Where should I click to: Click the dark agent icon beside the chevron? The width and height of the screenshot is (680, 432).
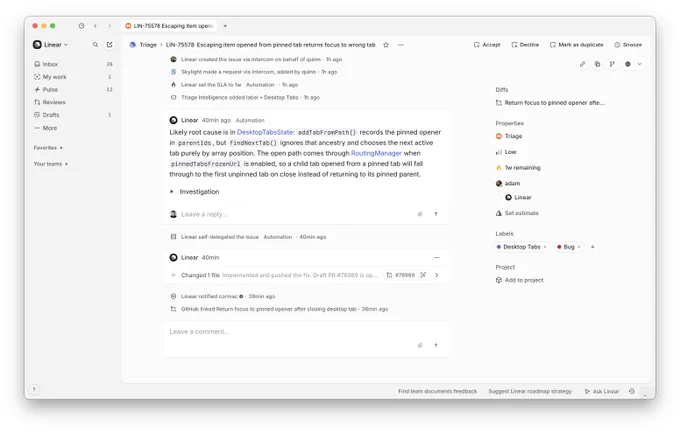click(628, 64)
